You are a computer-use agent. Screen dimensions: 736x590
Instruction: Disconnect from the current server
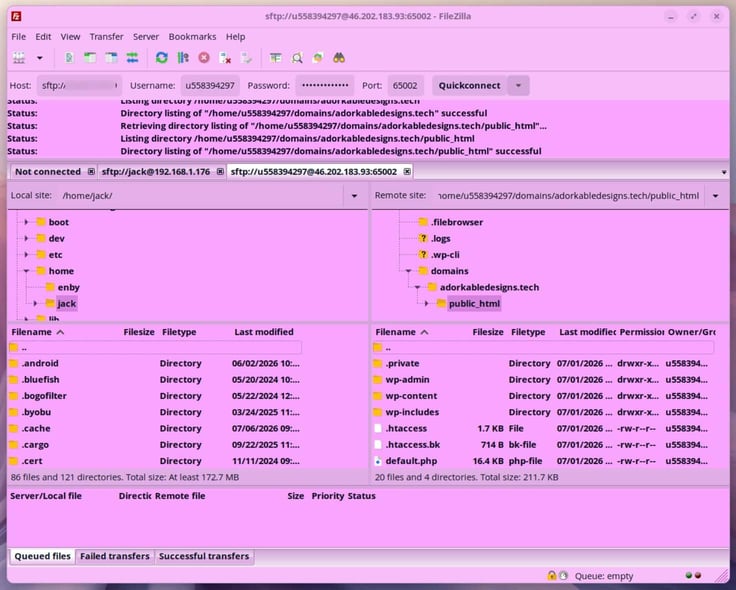(x=225, y=58)
